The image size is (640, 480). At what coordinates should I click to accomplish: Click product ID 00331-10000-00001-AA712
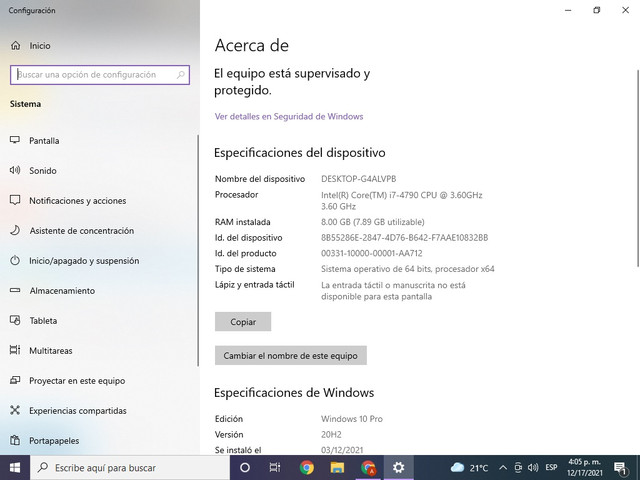point(371,253)
